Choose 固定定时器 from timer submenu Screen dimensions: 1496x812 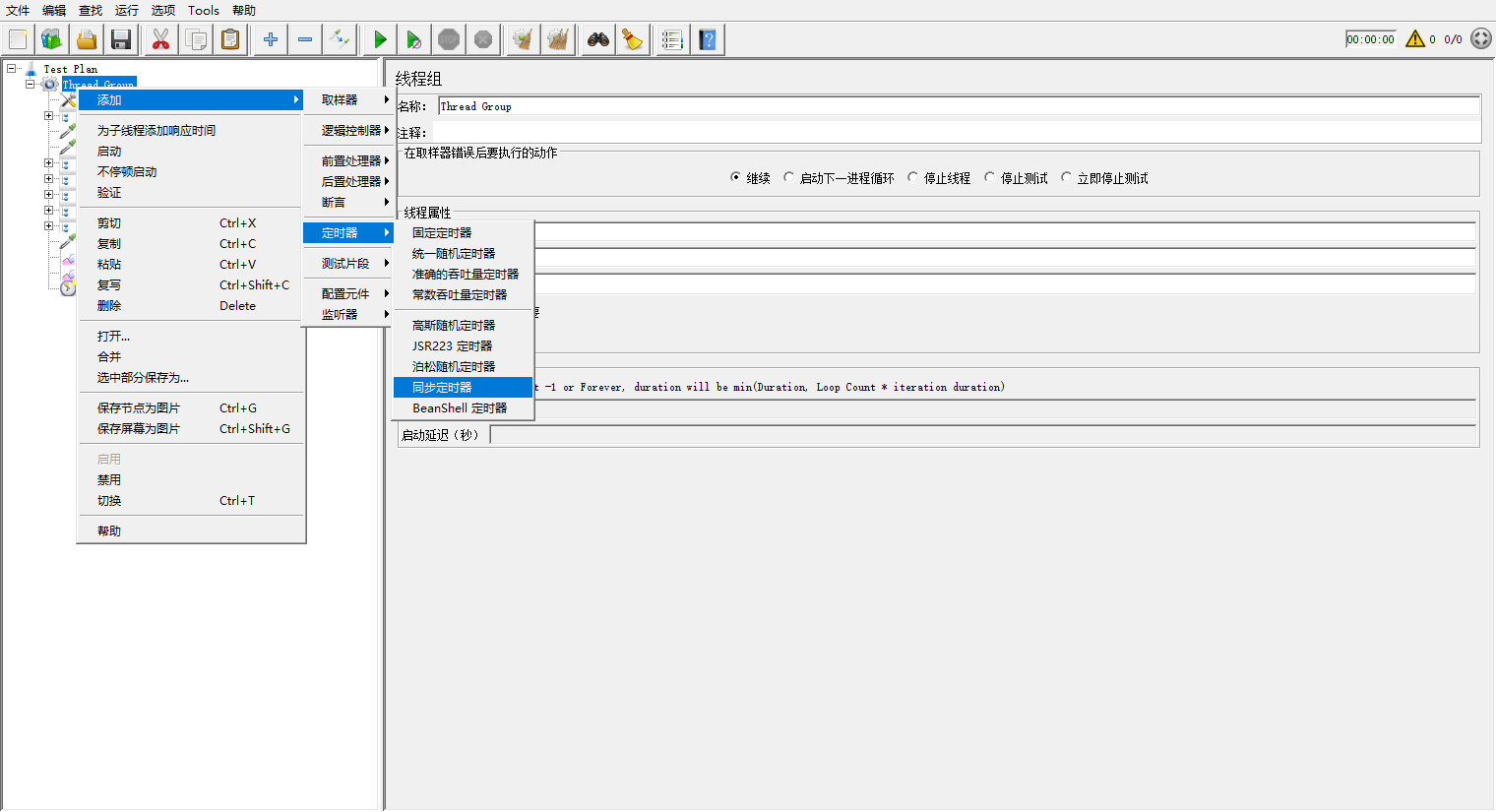[x=463, y=232]
